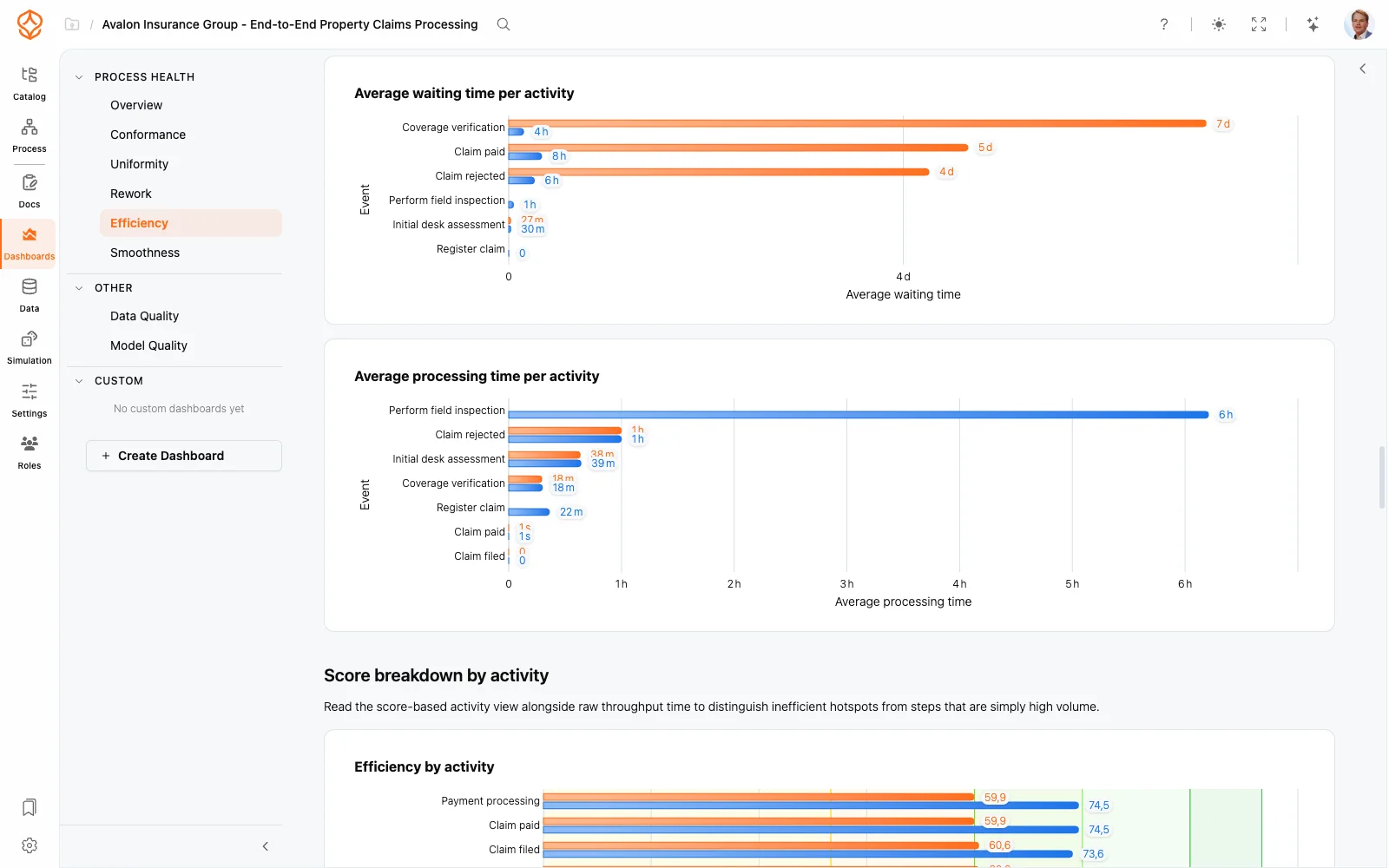Image resolution: width=1389 pixels, height=868 pixels.
Task: Click the orange app logo icon
Action: click(x=30, y=24)
